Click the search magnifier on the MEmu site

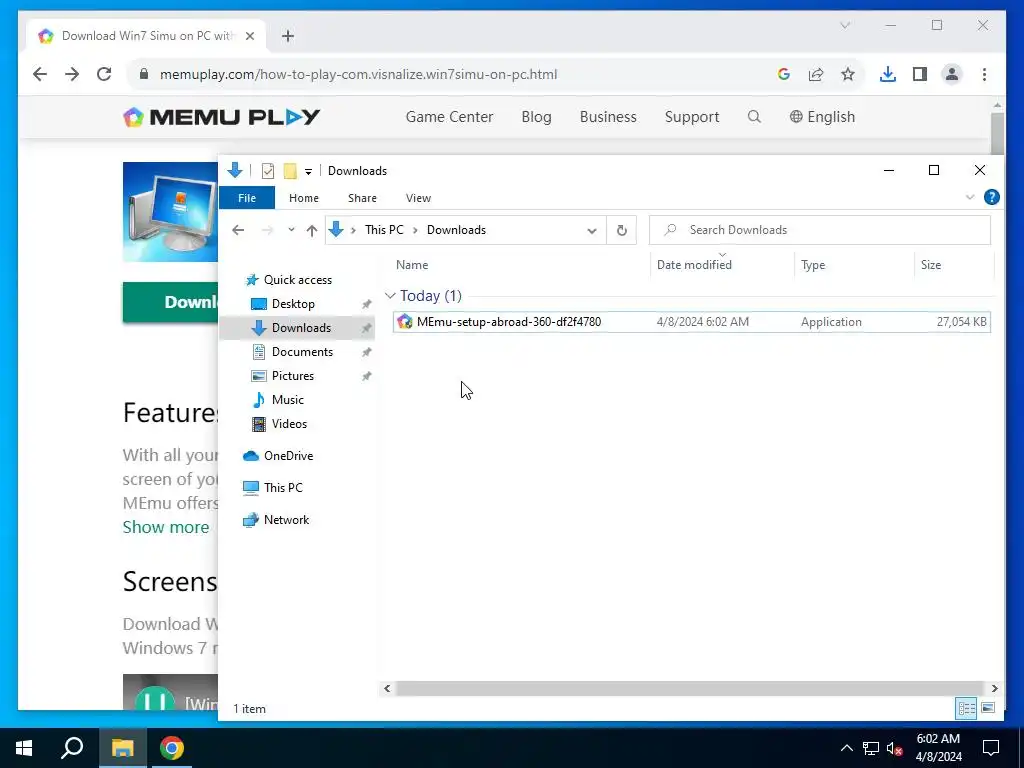coord(754,117)
